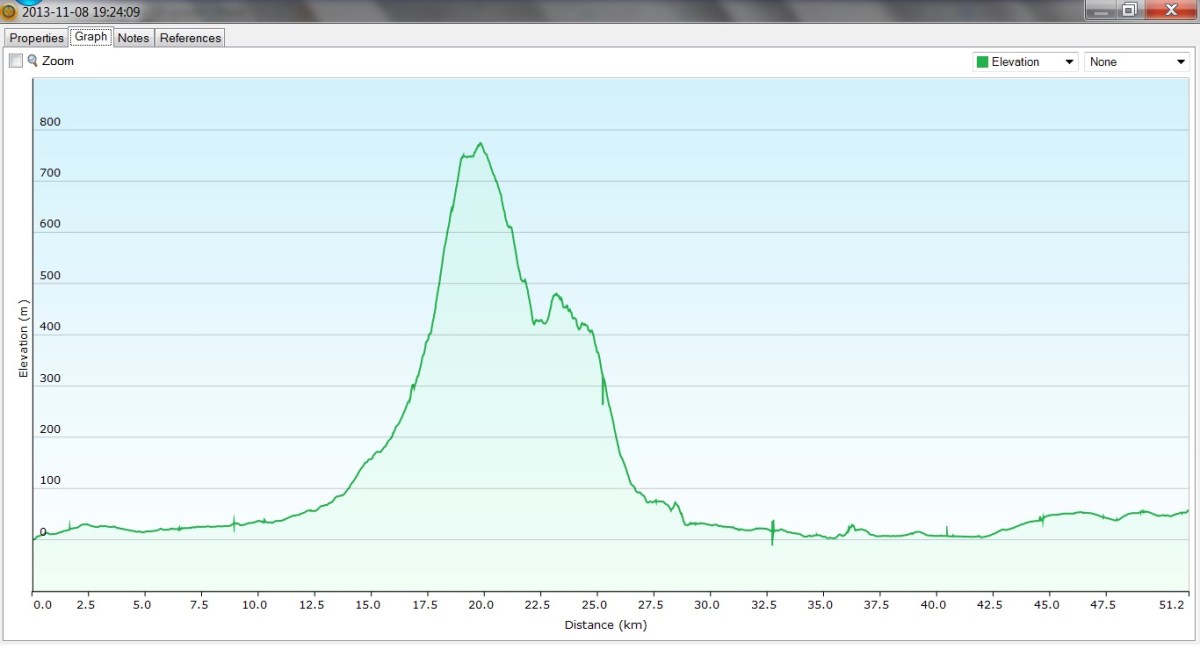Image resolution: width=1200 pixels, height=671 pixels.
Task: Click the Elevation (m) vertical axis label
Action: 23,336
